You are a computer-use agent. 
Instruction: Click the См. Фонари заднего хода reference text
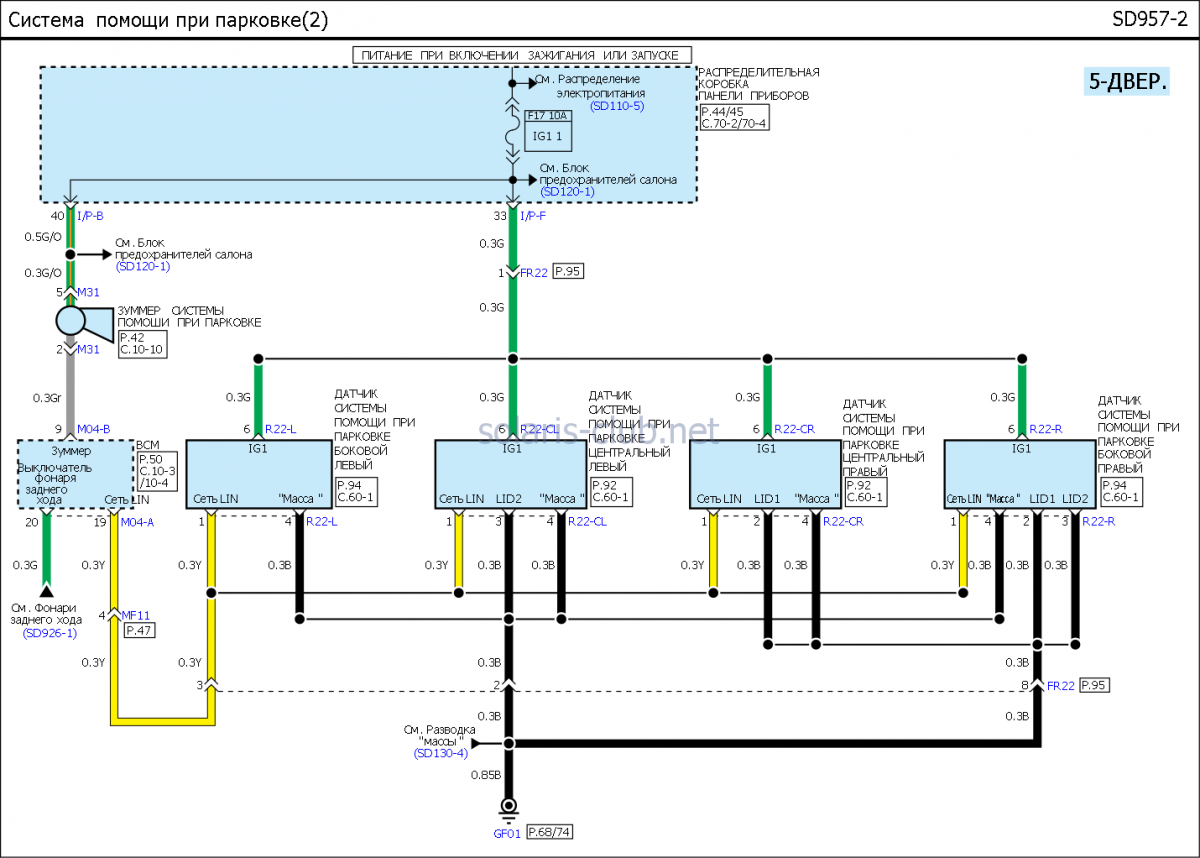[46, 613]
